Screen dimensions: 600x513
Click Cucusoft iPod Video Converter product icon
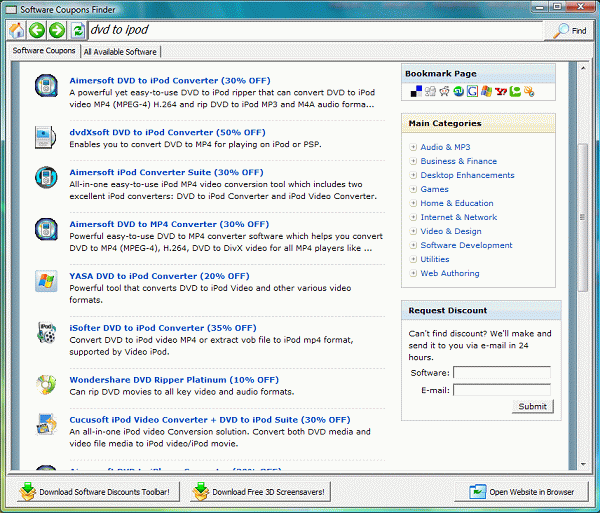click(46, 424)
